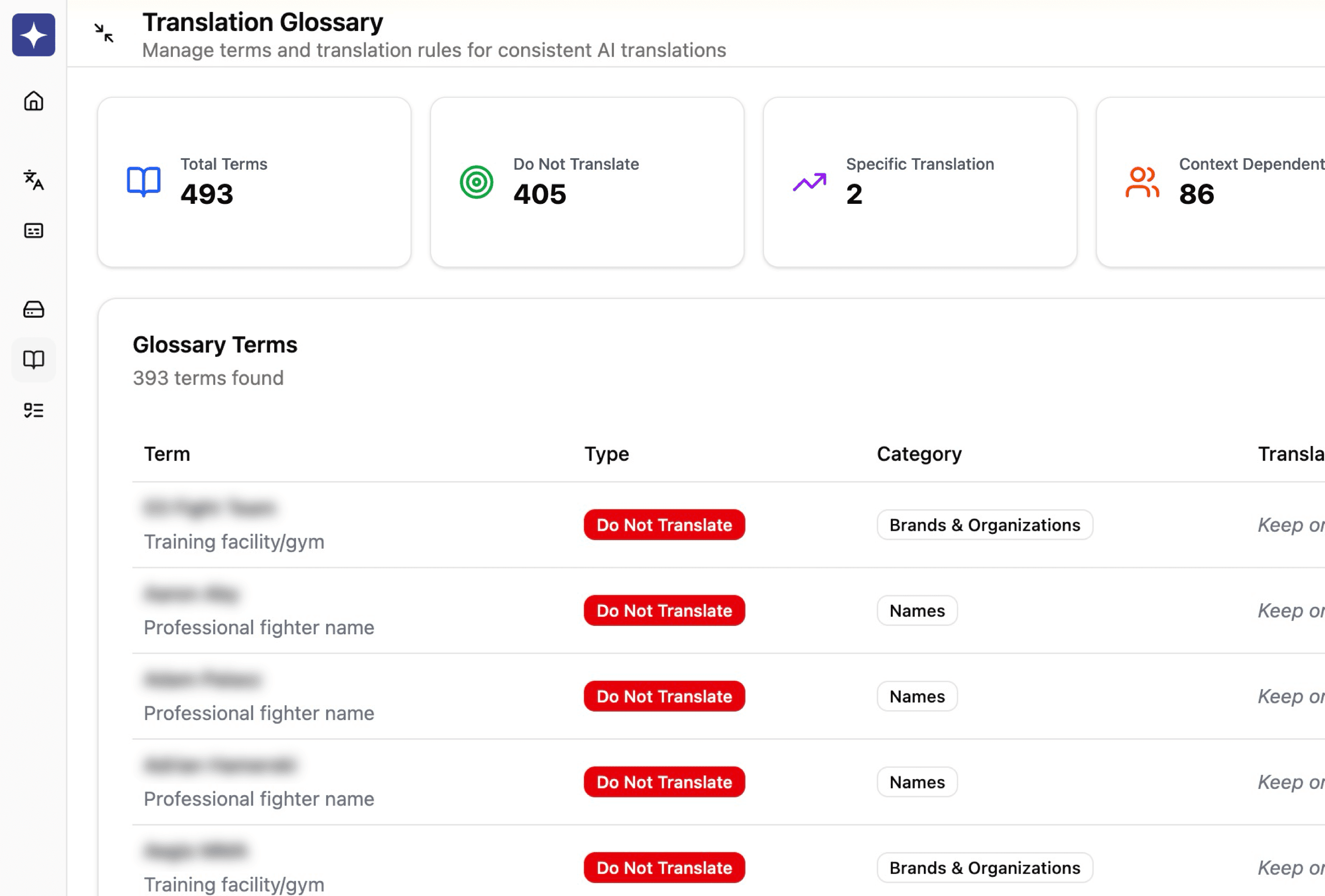
Task: Click the Type column header
Action: [606, 454]
